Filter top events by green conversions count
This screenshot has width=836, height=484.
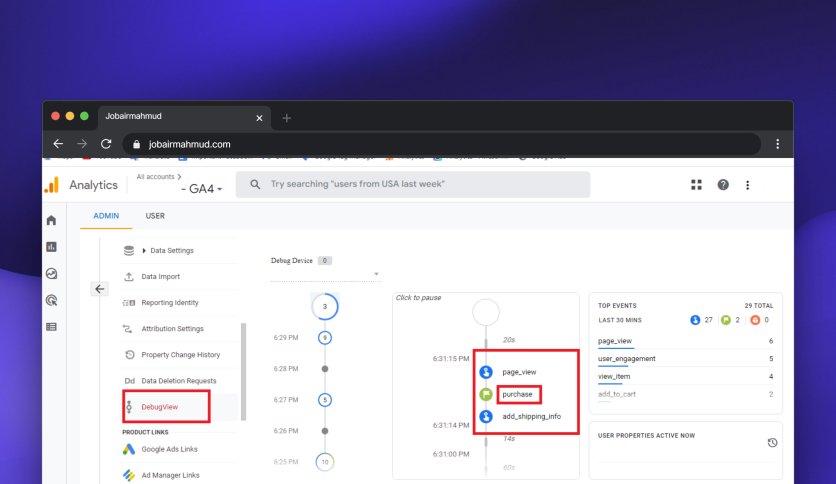pyautogui.click(x=730, y=320)
